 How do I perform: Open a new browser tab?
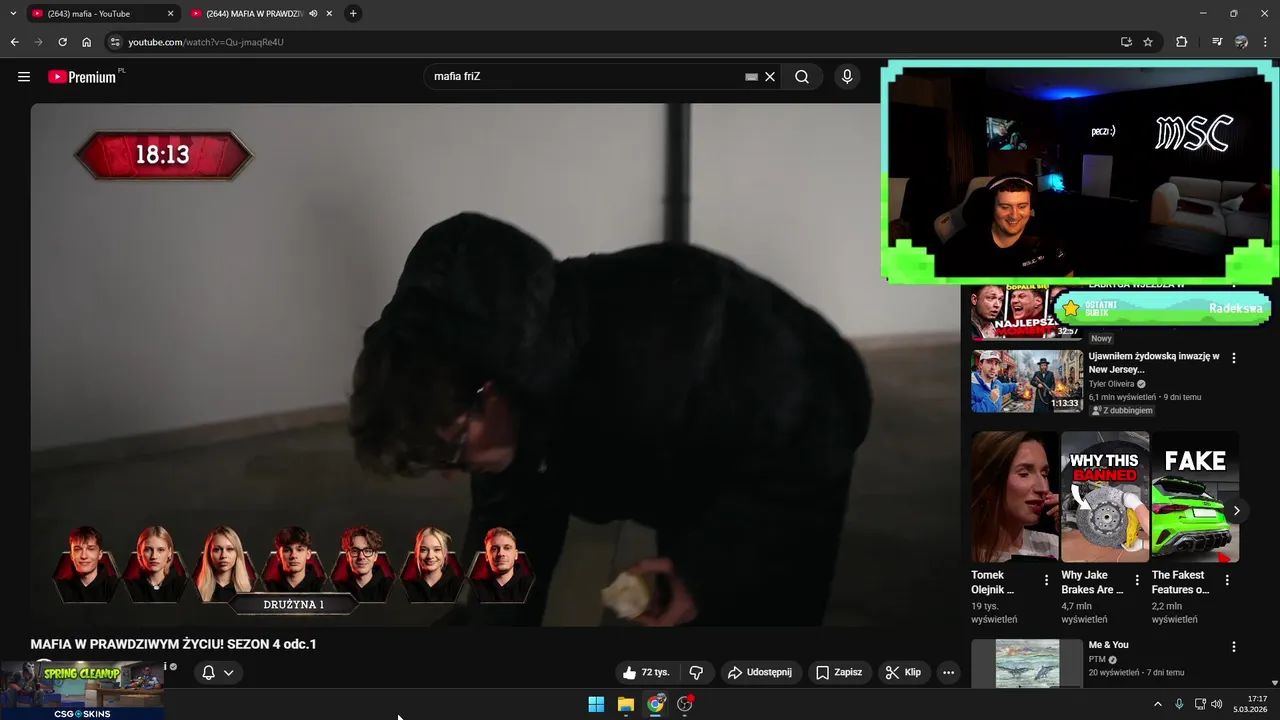[x=353, y=13]
